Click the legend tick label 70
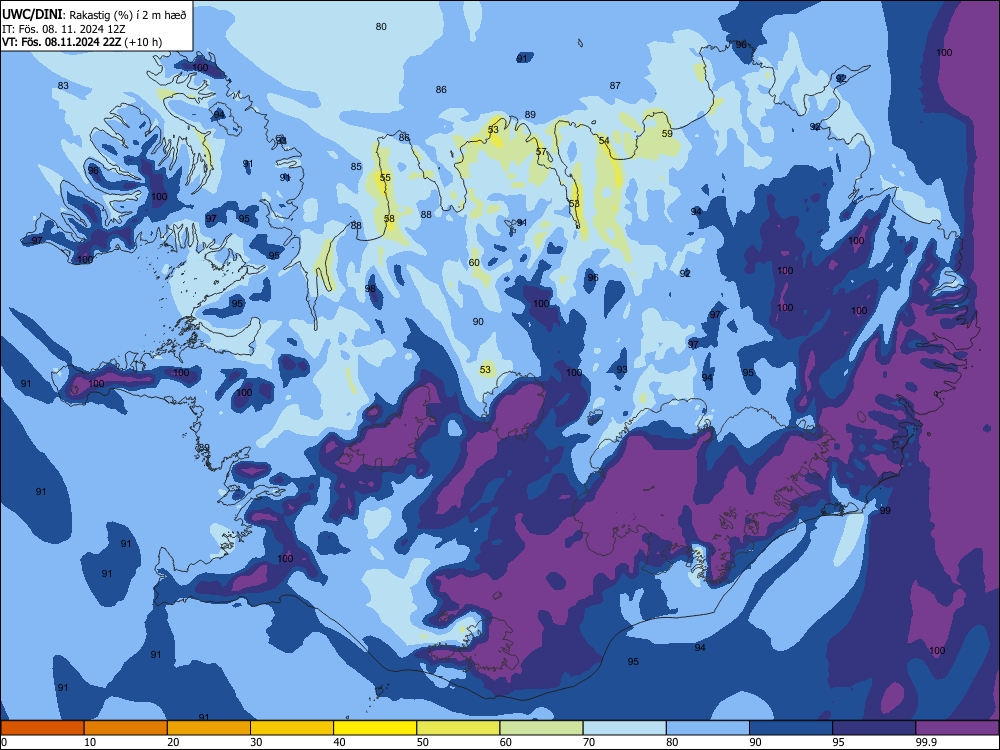The height and width of the screenshot is (750, 1000). coord(589,742)
